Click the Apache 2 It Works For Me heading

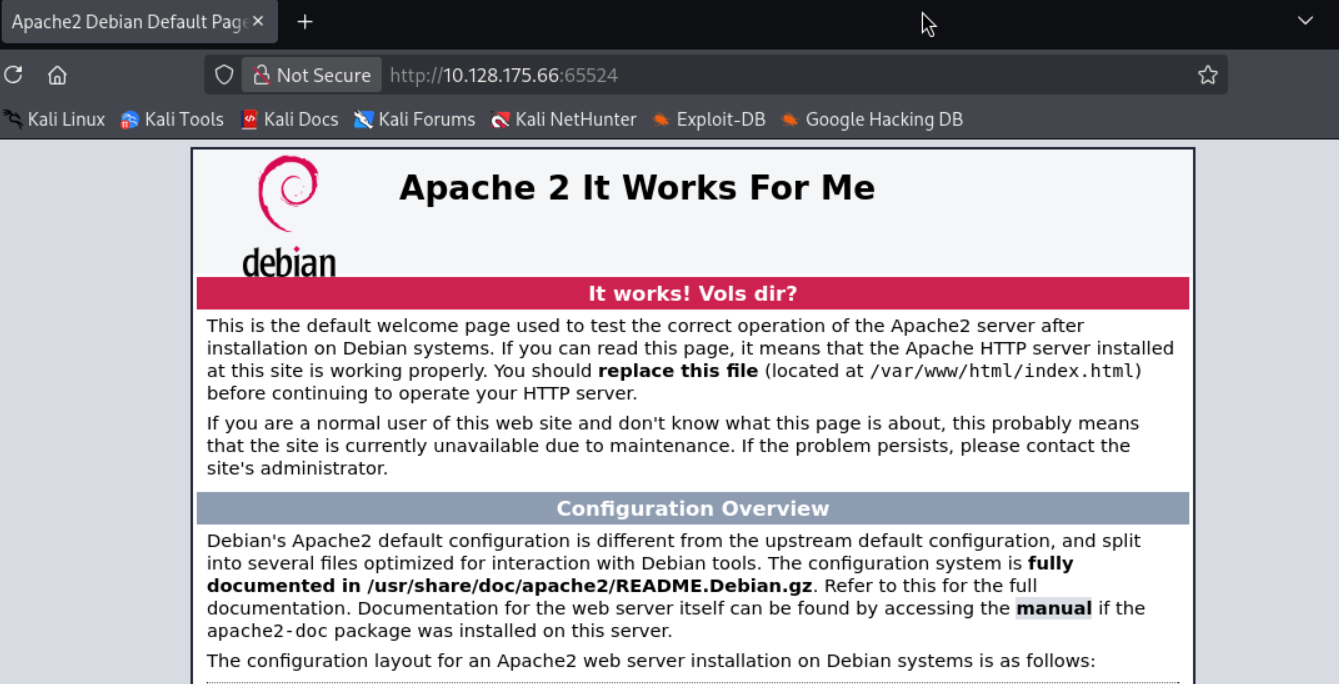pyautogui.click(x=637, y=187)
